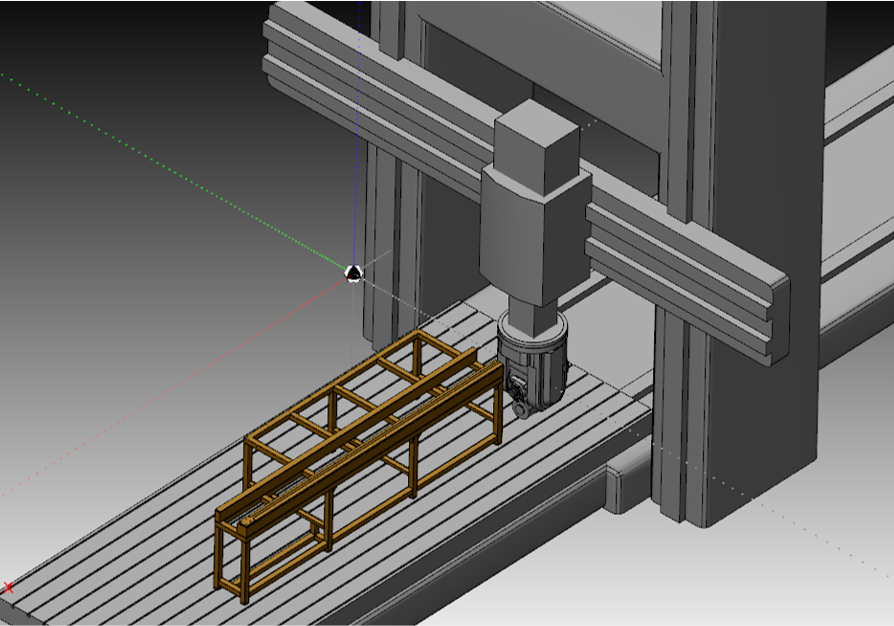
Task: Click the small red X marker
Action: tap(9, 588)
